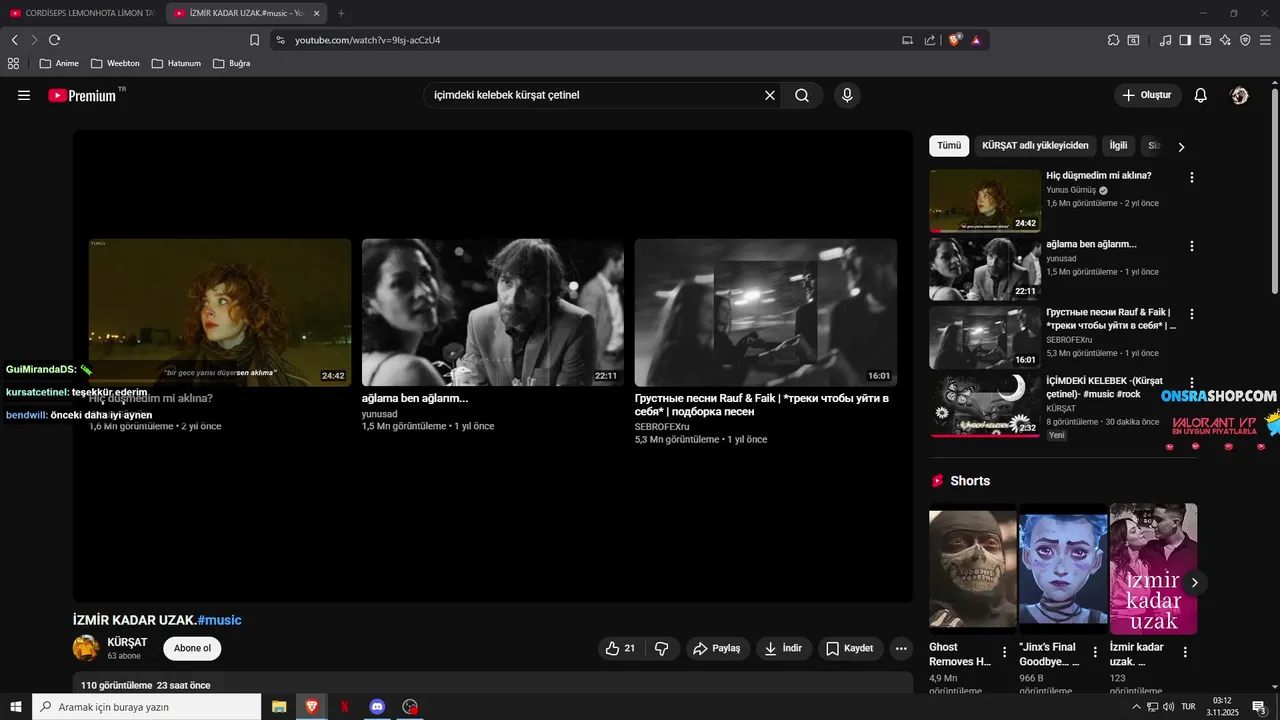Bookmark this page via the address bar icon

point(254,40)
